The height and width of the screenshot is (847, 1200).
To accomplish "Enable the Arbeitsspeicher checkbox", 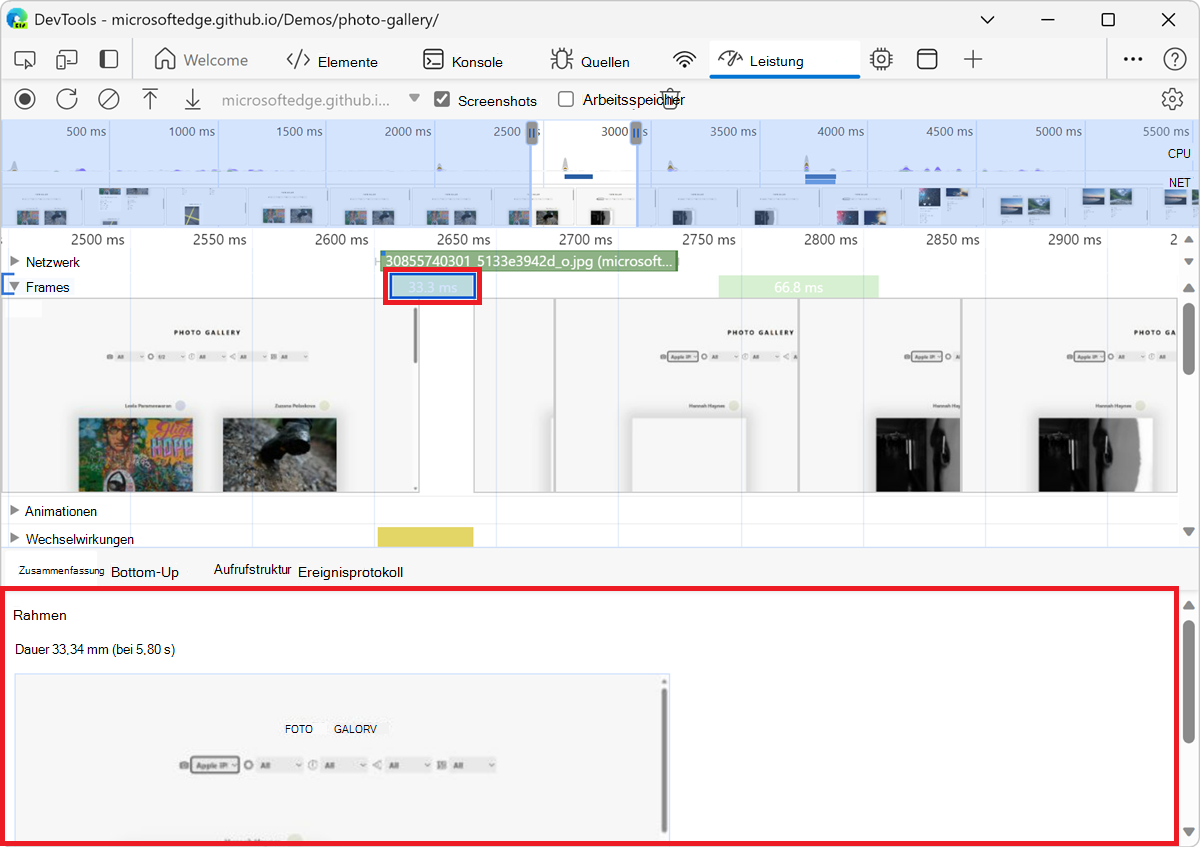I will point(566,100).
